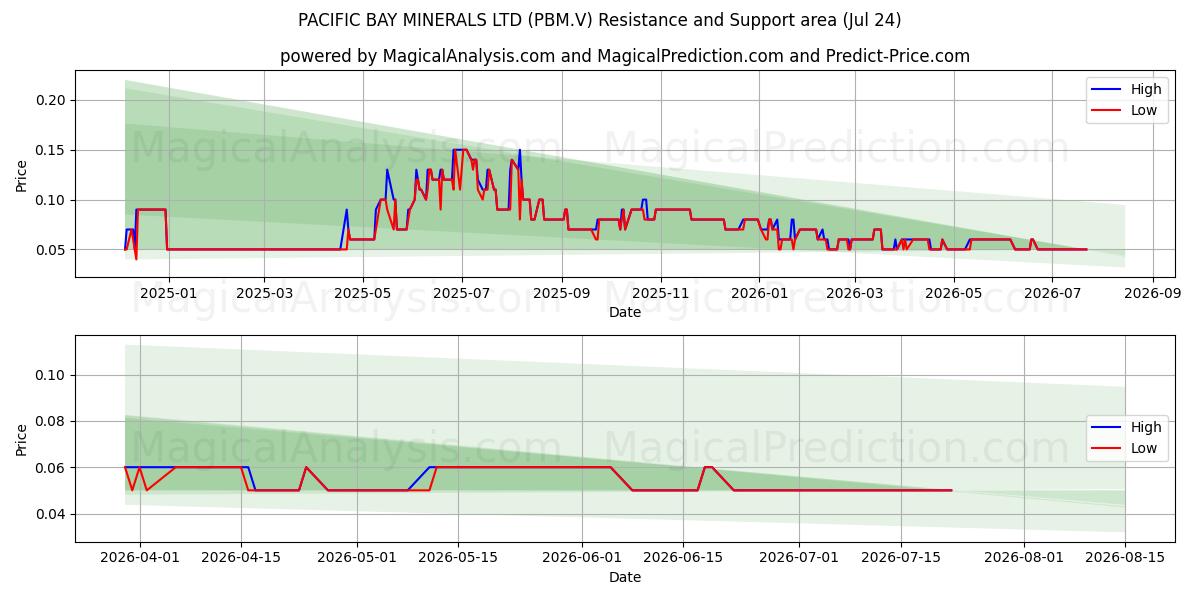Viewport: 1200px width, 600px height.
Task: Click the '2026-06-01' tick label
Action: (584, 558)
